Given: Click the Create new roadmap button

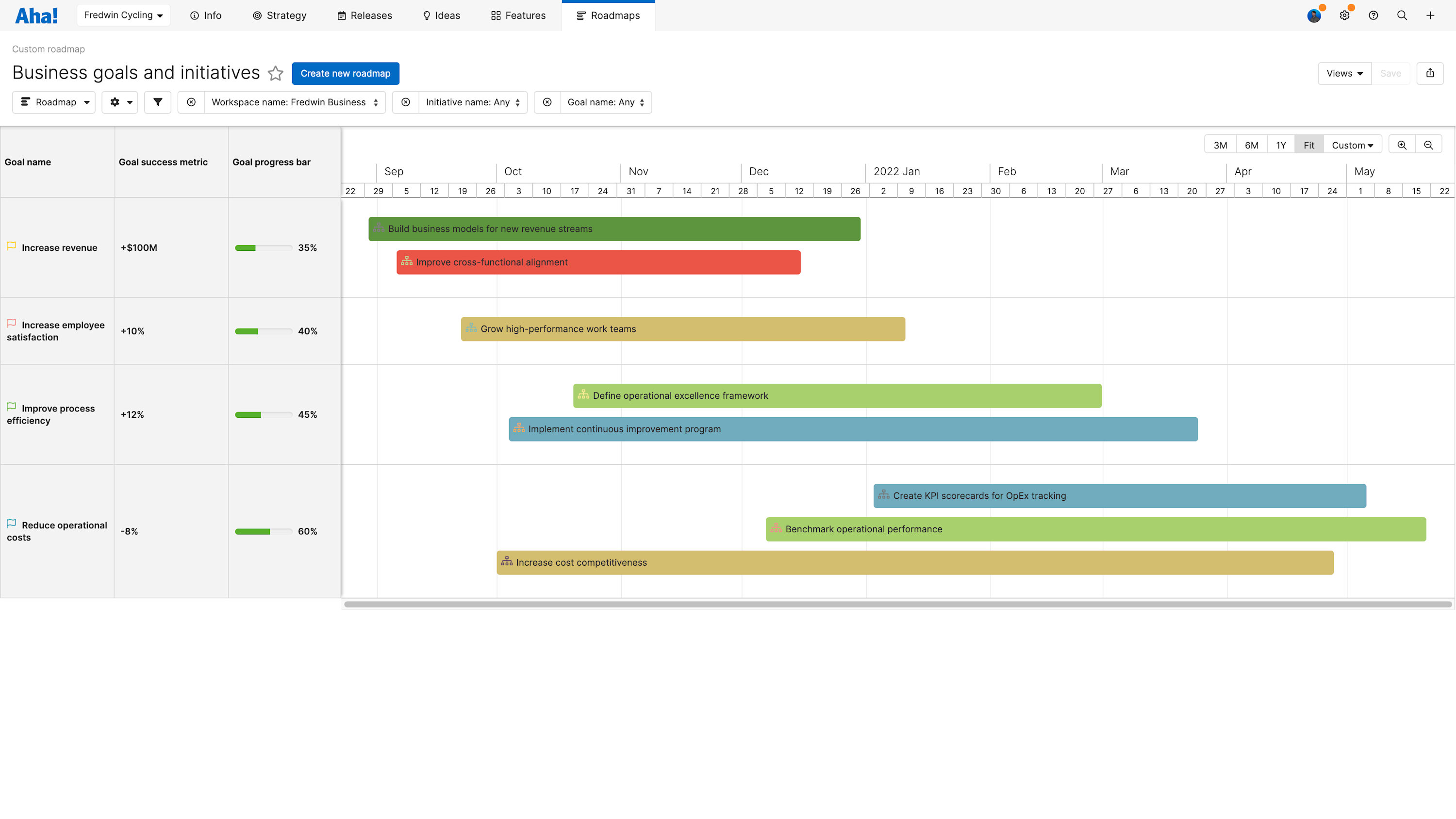Looking at the screenshot, I should click(x=346, y=73).
